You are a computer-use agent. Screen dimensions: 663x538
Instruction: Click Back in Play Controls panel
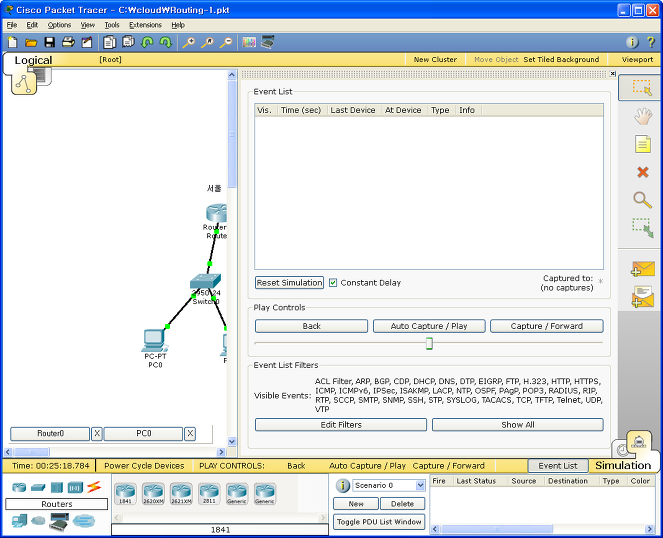pyautogui.click(x=312, y=326)
